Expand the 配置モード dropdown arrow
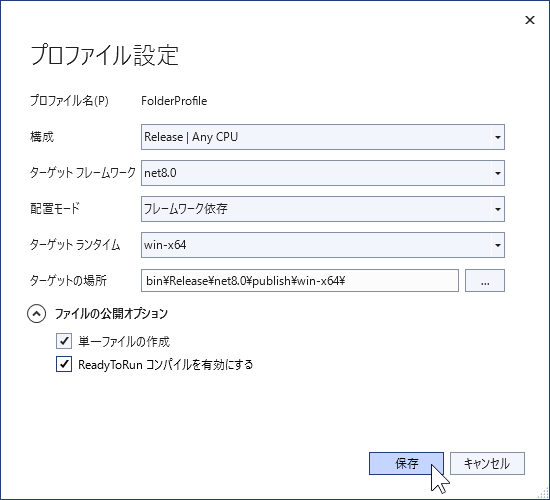 497,209
